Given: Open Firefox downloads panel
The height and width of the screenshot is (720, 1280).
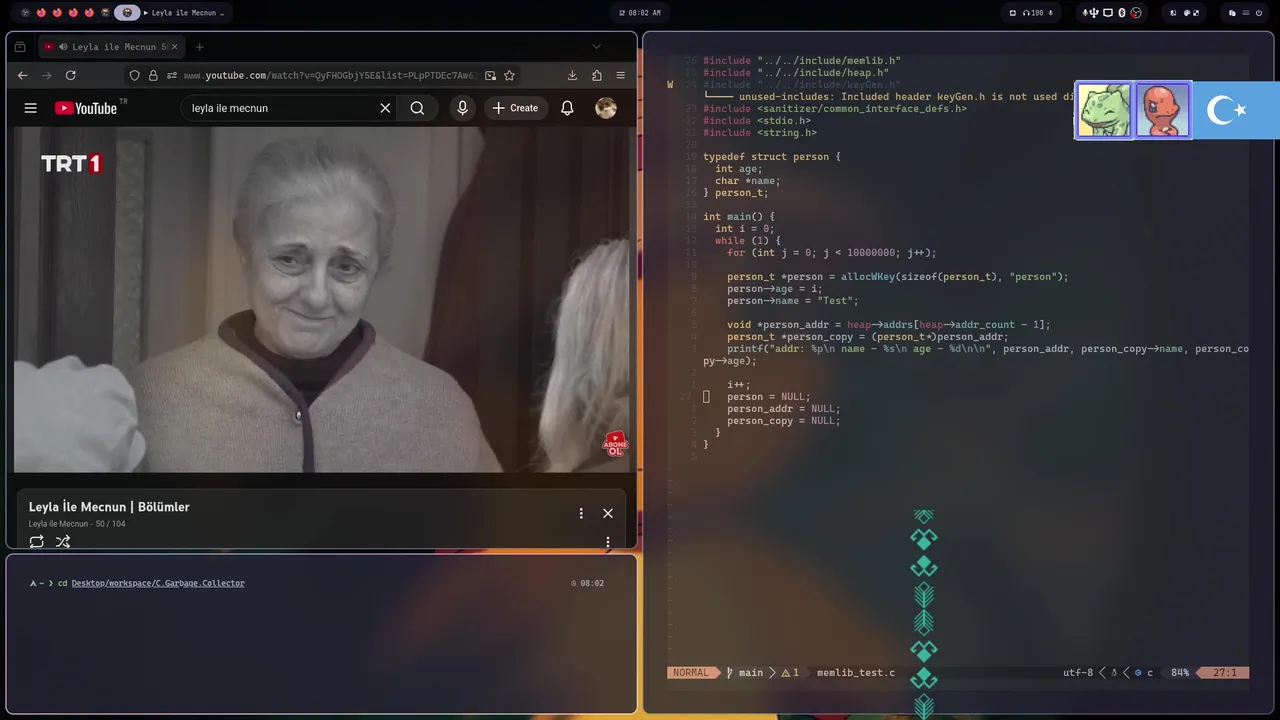Looking at the screenshot, I should coord(572,75).
